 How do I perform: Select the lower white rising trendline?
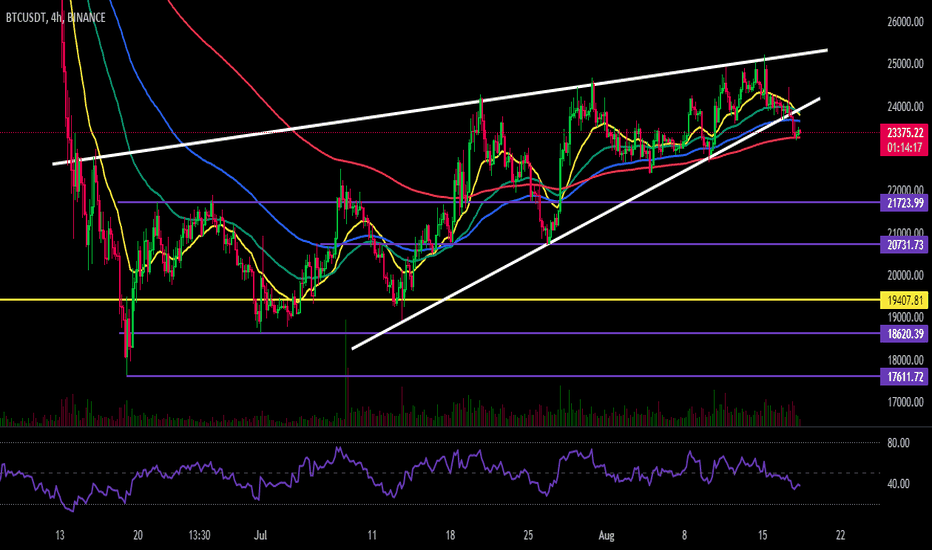[586, 224]
